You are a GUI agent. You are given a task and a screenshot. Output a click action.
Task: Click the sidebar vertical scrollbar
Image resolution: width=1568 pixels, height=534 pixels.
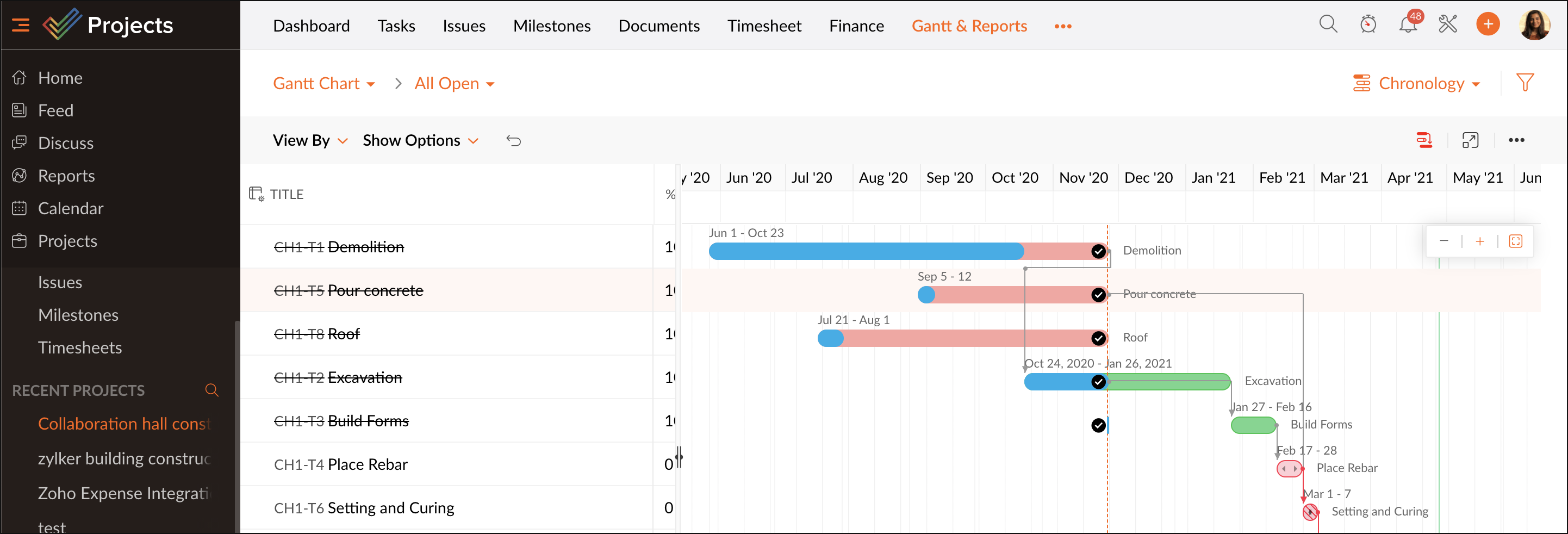[x=238, y=426]
